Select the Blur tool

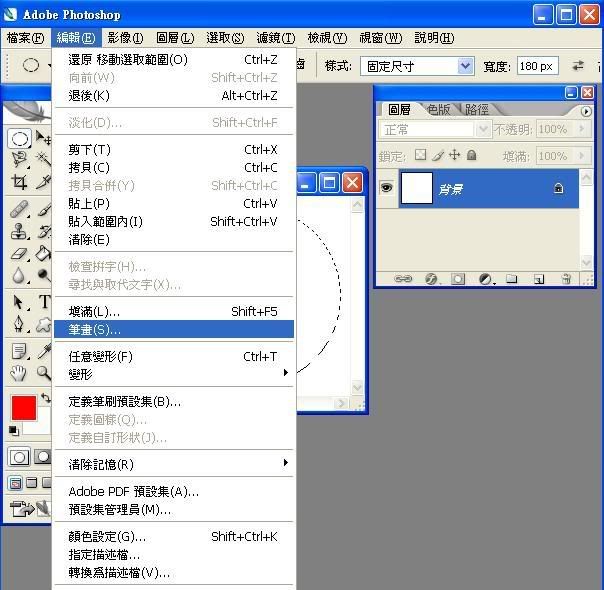[x=19, y=276]
